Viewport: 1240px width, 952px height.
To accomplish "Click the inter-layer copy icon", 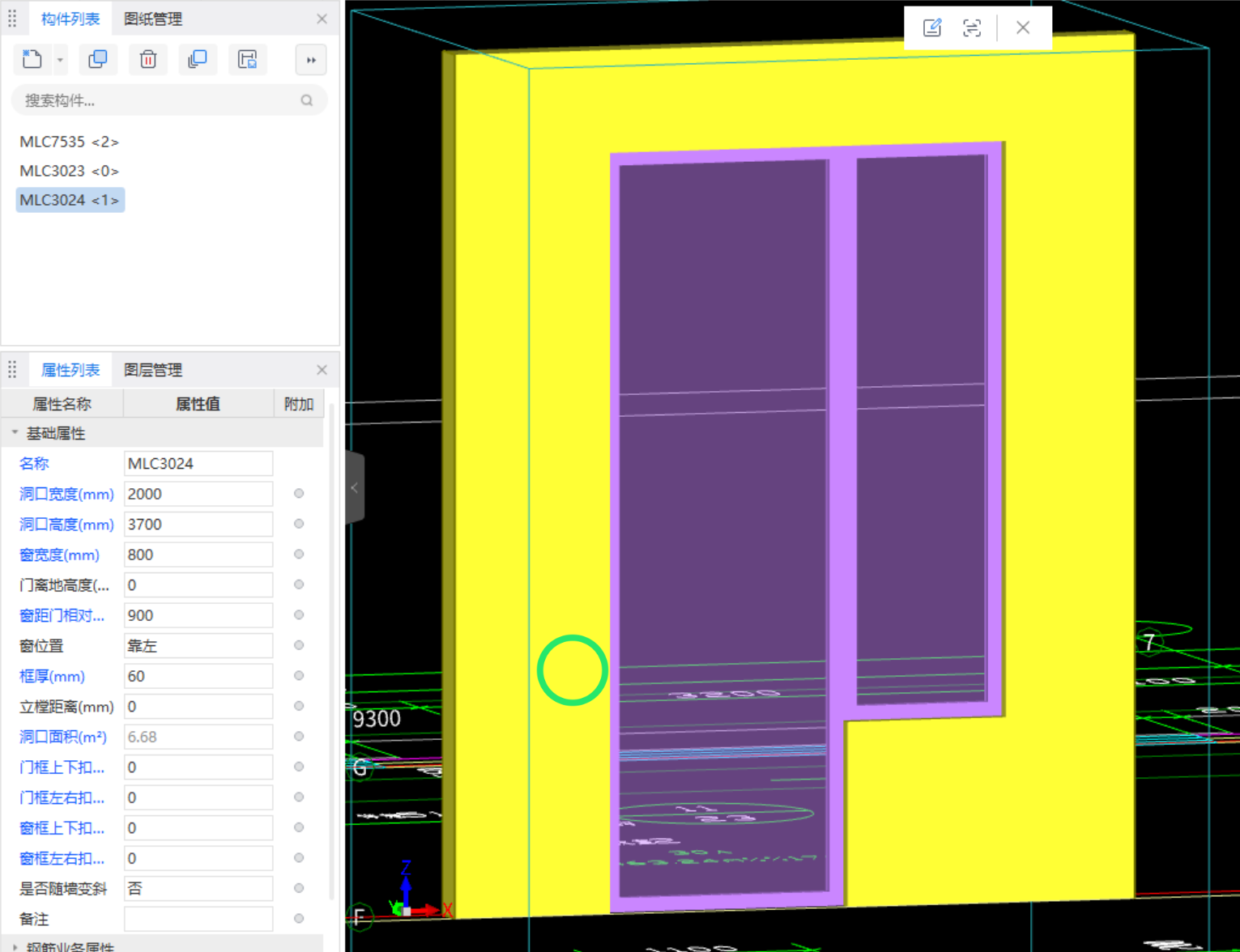I will click(198, 59).
